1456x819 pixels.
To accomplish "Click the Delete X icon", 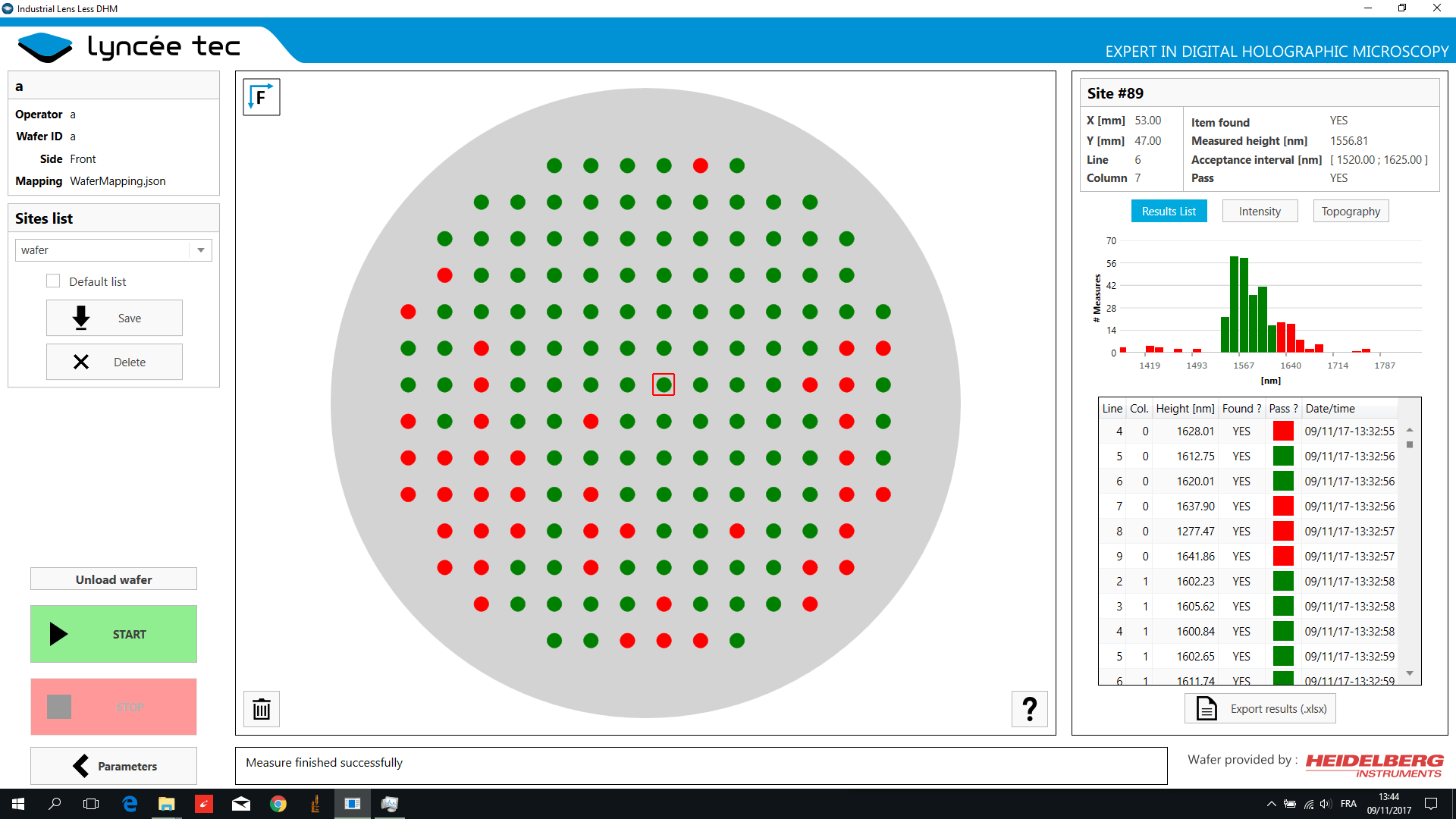I will click(81, 362).
